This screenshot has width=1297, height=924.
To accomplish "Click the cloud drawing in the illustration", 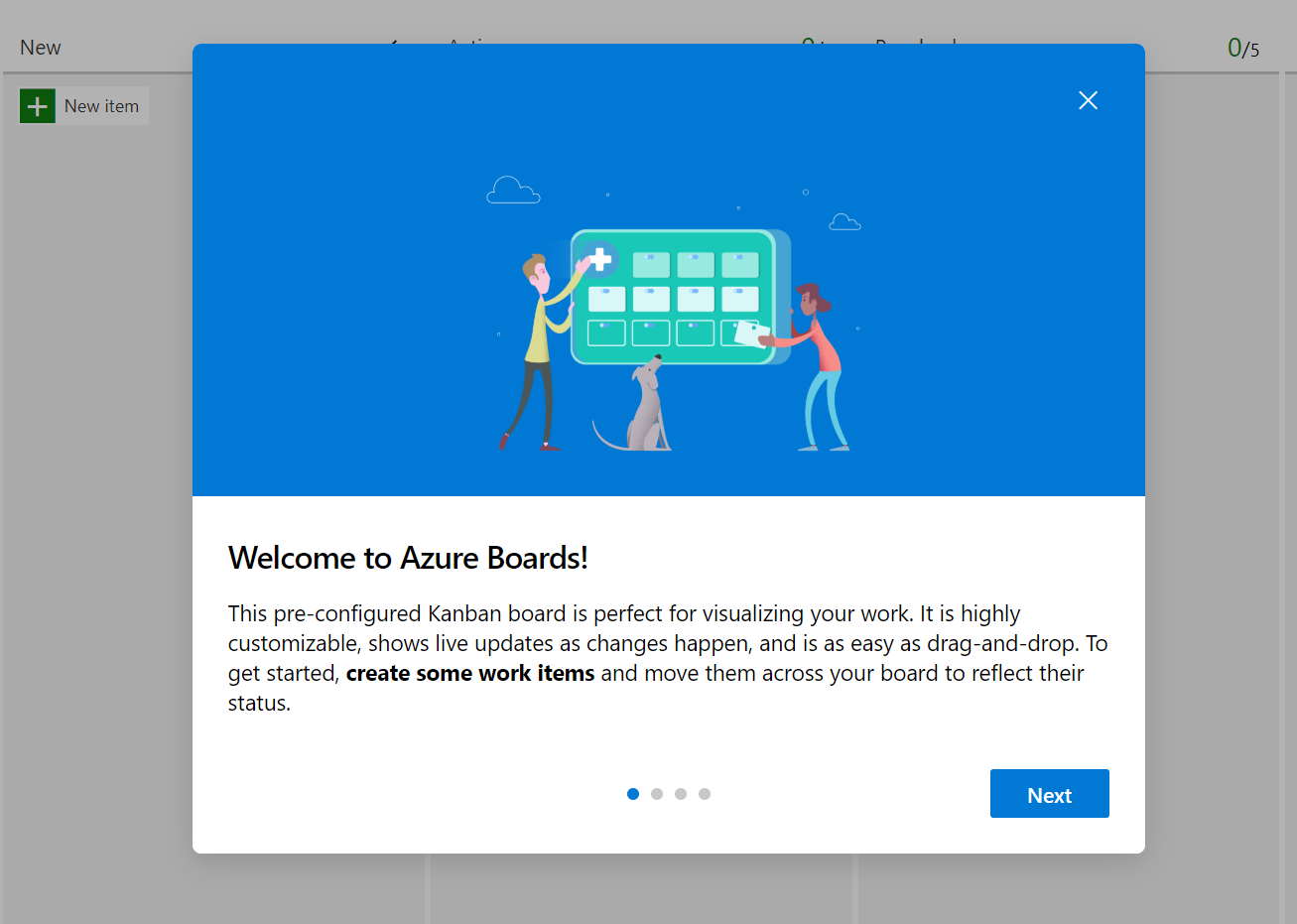I will pos(513,189).
